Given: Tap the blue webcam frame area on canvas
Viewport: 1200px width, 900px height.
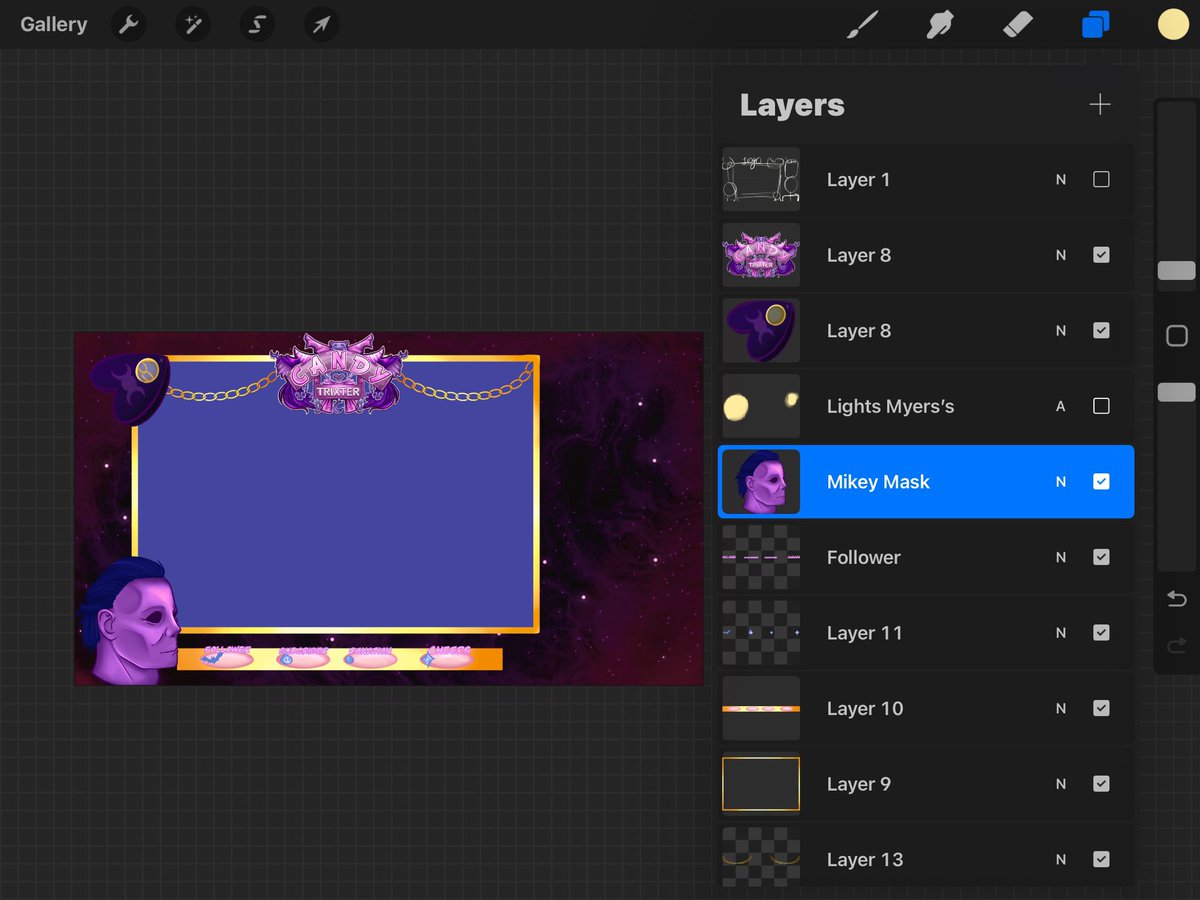Looking at the screenshot, I should (335, 495).
